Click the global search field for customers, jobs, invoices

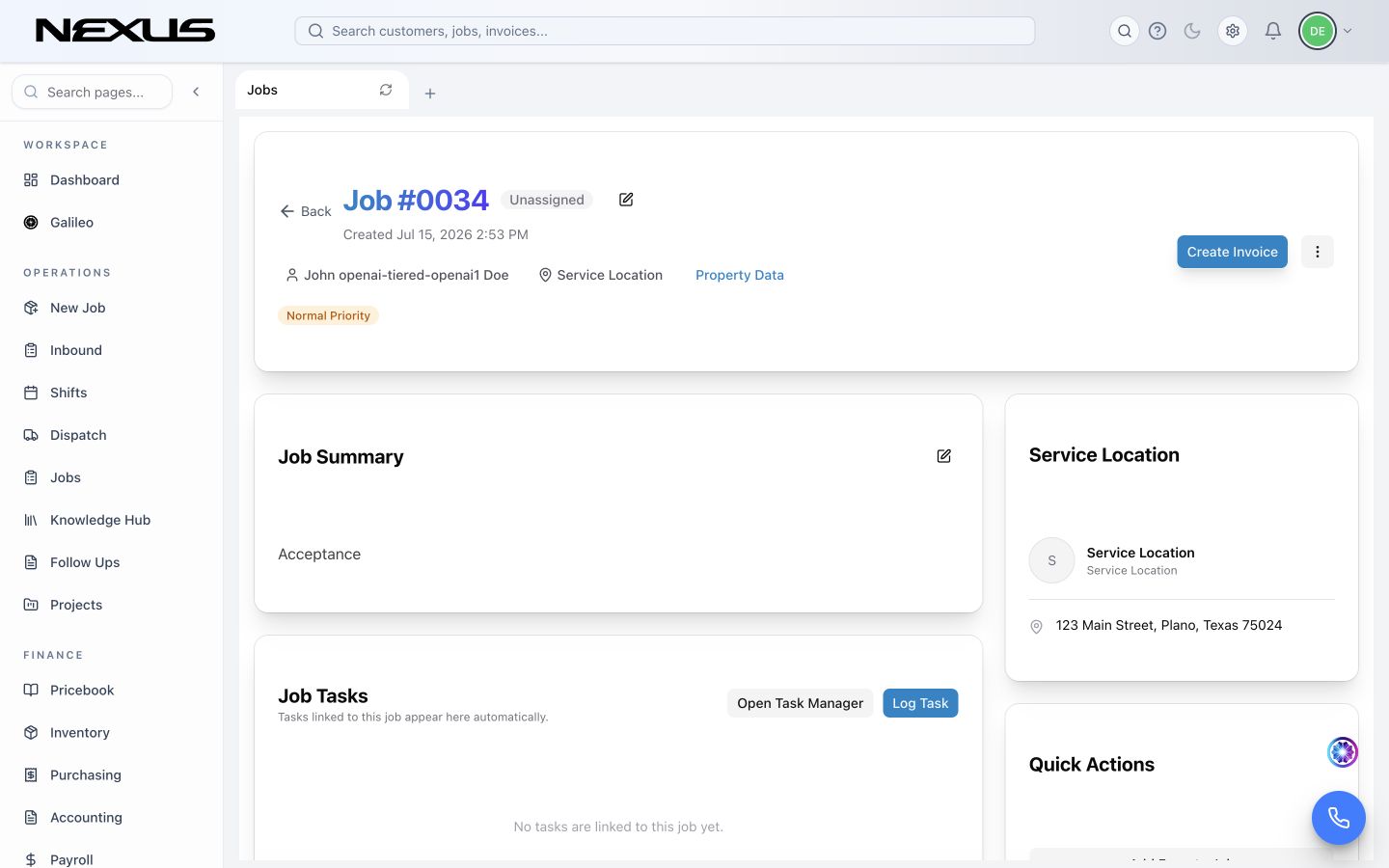pos(665,31)
